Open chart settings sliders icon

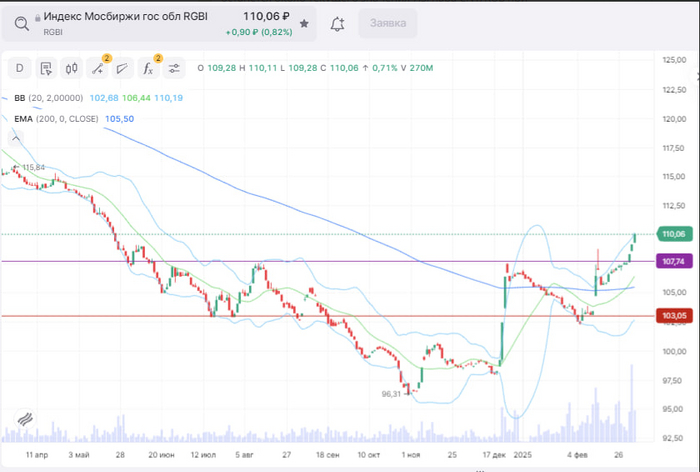click(174, 68)
